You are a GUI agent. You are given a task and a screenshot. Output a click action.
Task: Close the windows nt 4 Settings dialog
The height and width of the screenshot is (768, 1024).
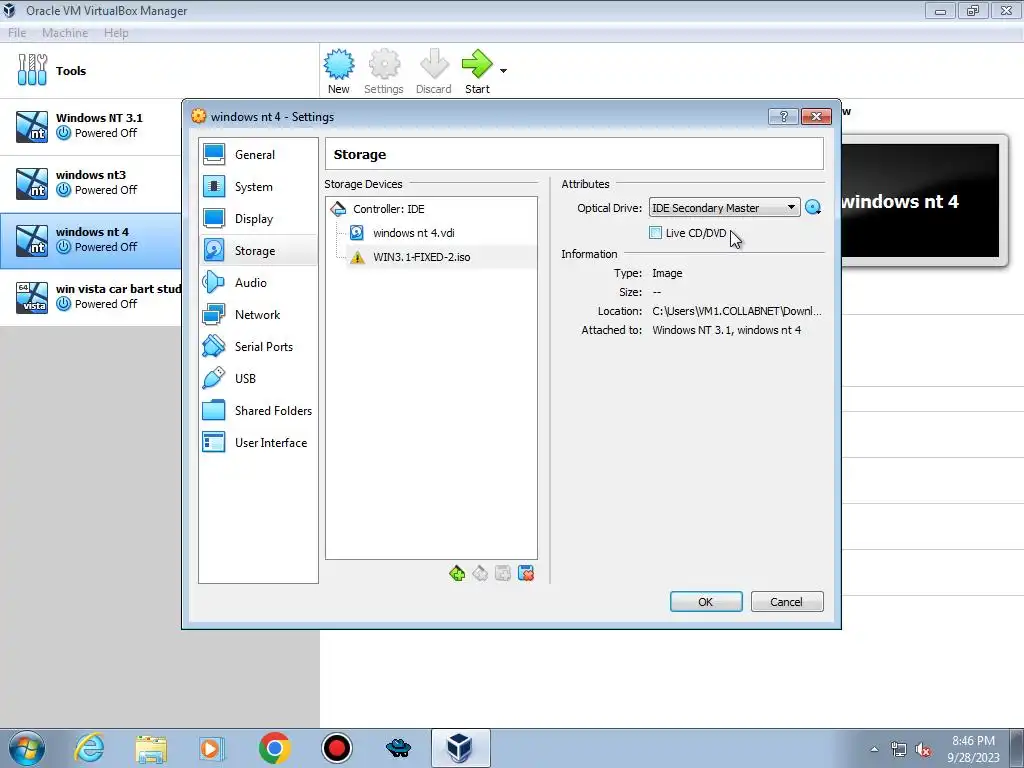click(816, 116)
